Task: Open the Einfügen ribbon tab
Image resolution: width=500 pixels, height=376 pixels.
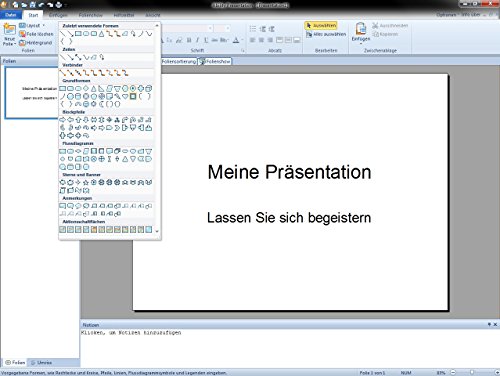Action: coord(58,15)
